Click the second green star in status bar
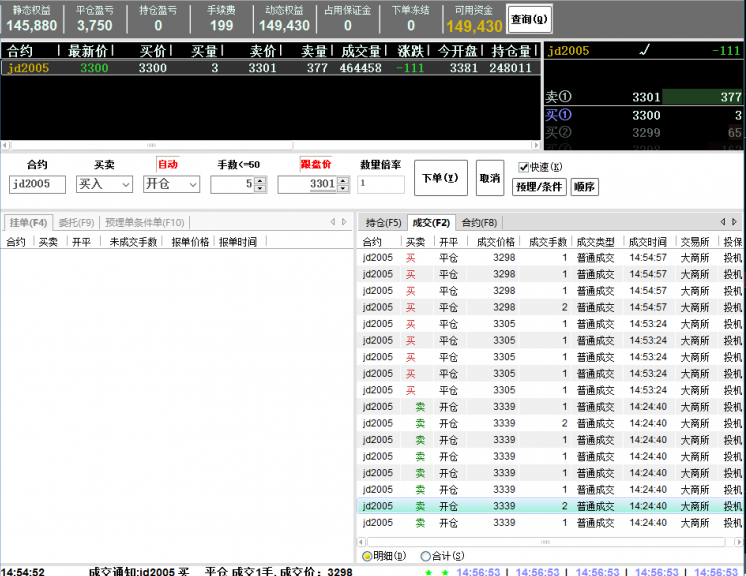The image size is (746, 576). (445, 572)
